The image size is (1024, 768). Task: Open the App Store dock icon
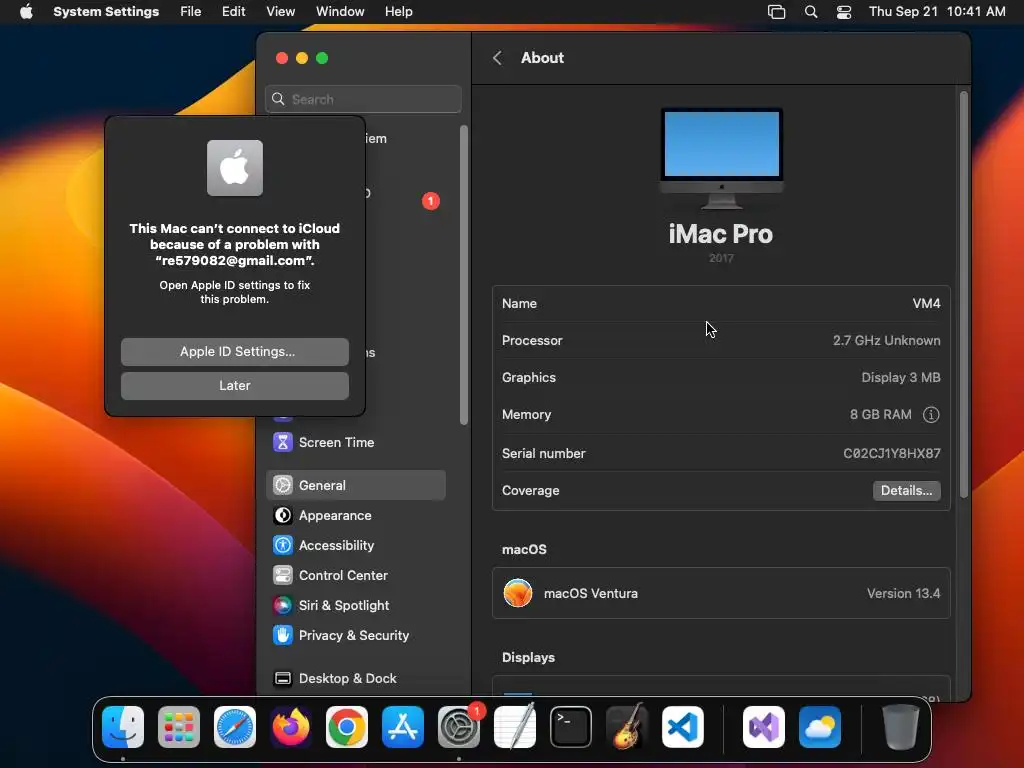pyautogui.click(x=403, y=727)
